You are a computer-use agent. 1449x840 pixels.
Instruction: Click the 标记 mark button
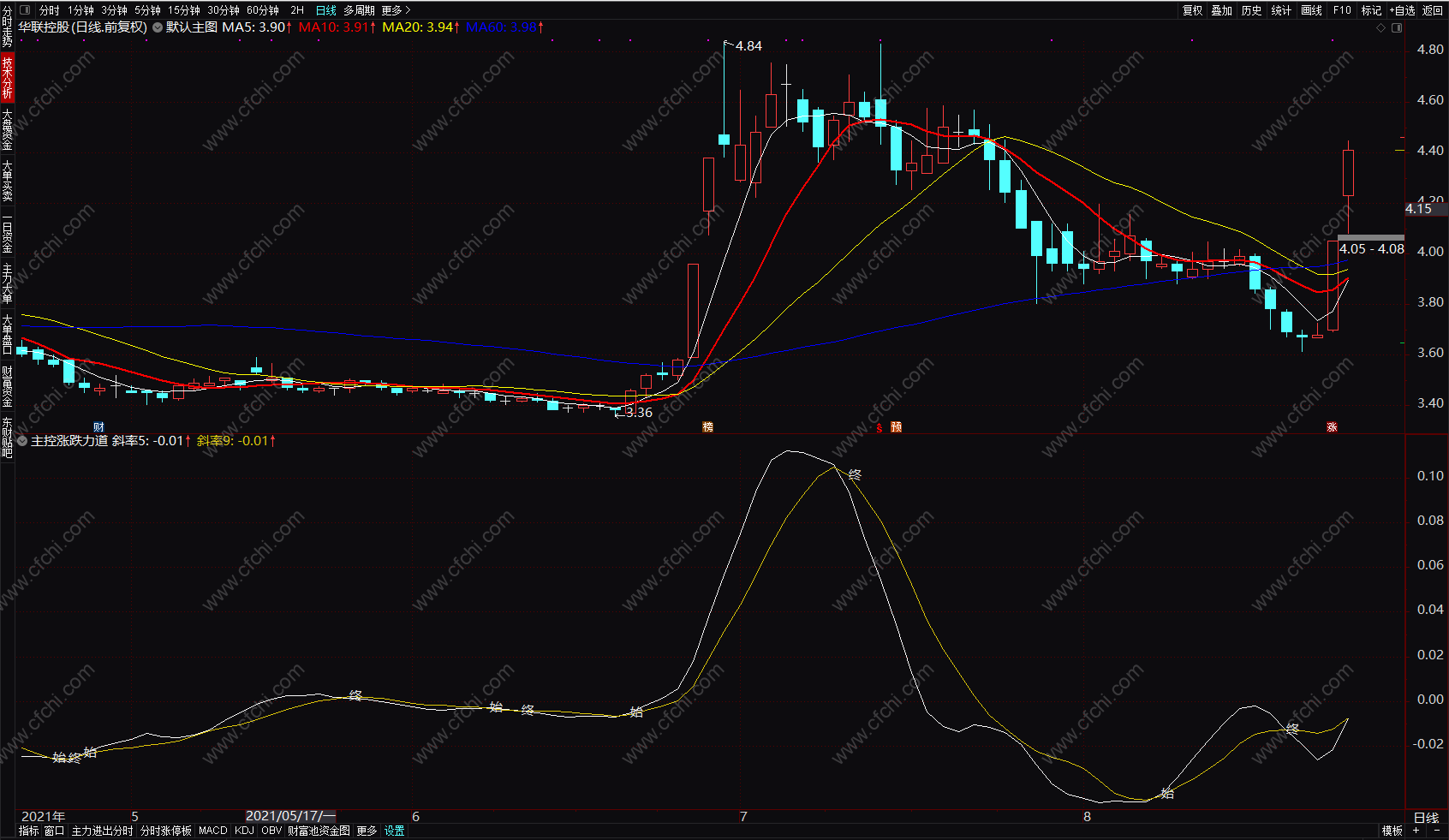click(x=1372, y=10)
